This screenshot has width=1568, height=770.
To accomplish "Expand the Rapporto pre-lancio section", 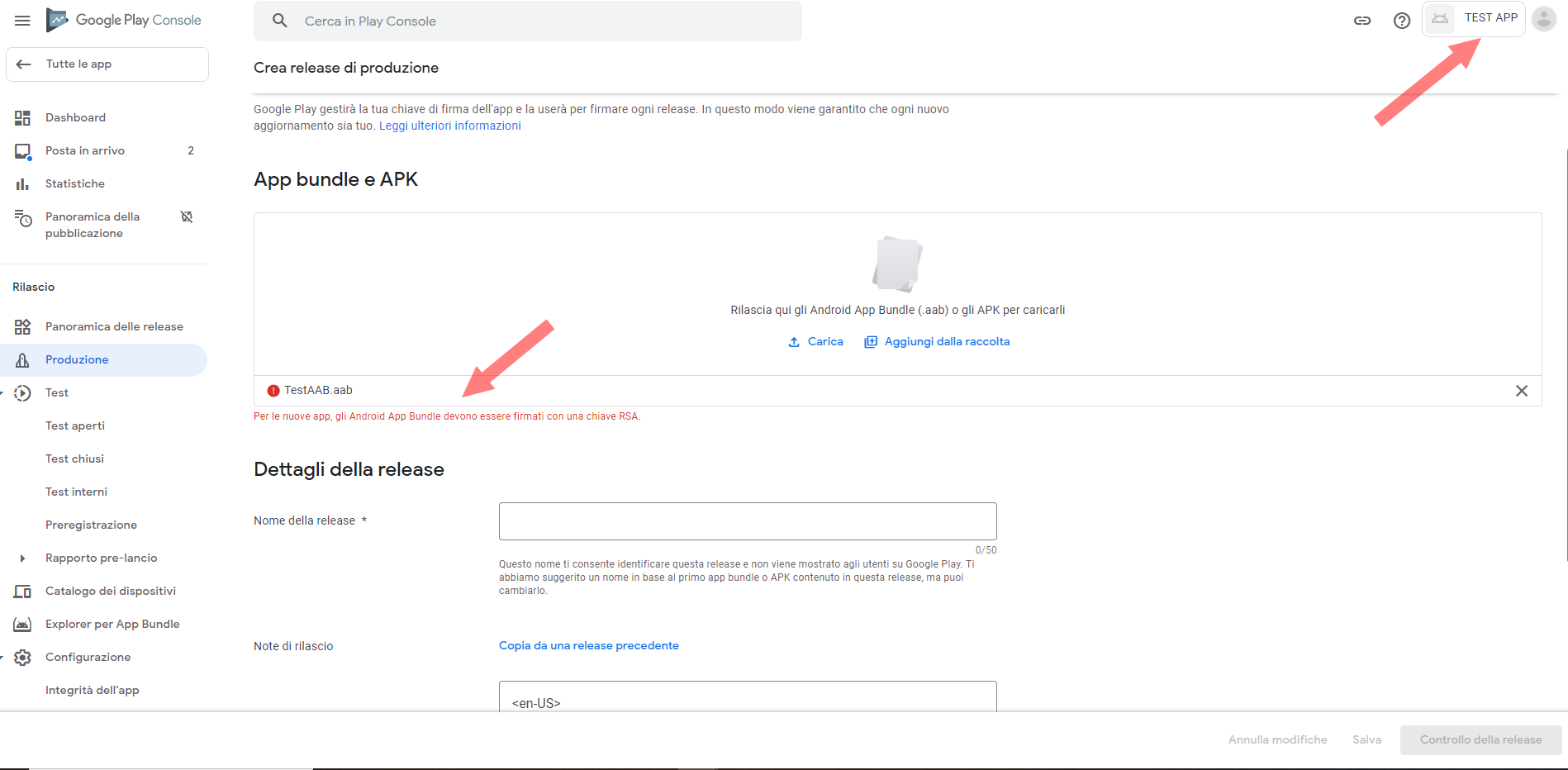I will 22,558.
